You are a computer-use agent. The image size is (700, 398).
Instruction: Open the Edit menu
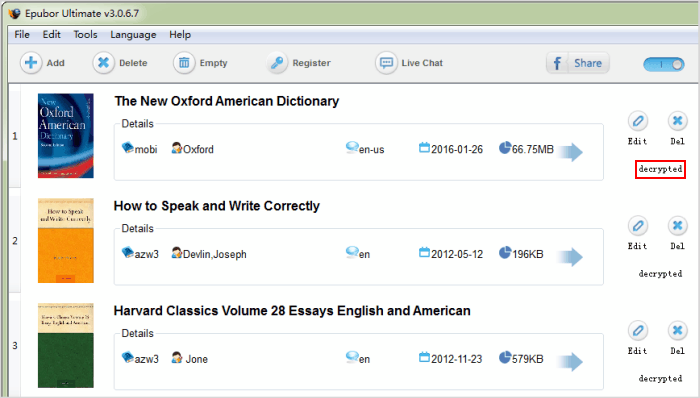[x=51, y=34]
